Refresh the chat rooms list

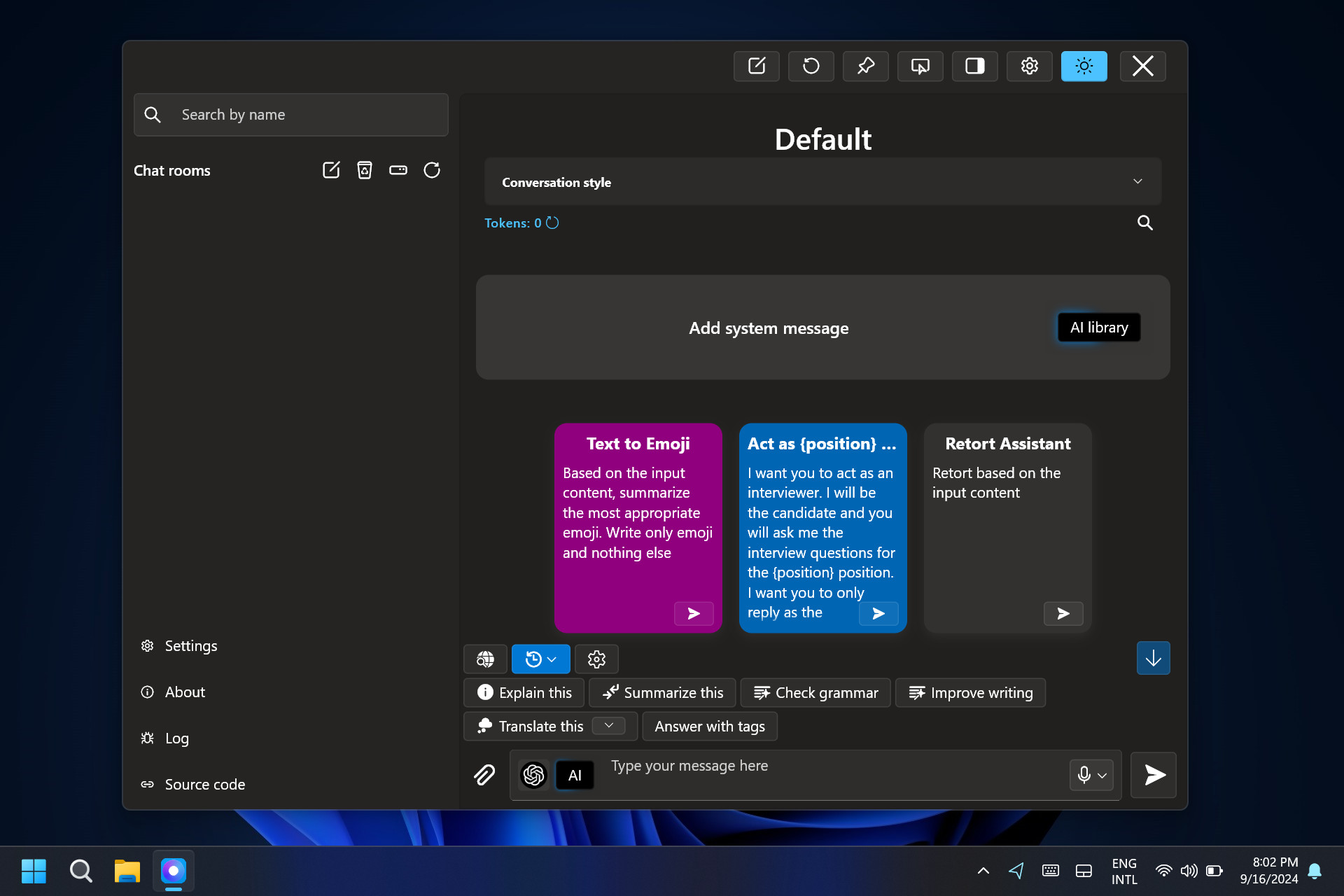point(431,170)
